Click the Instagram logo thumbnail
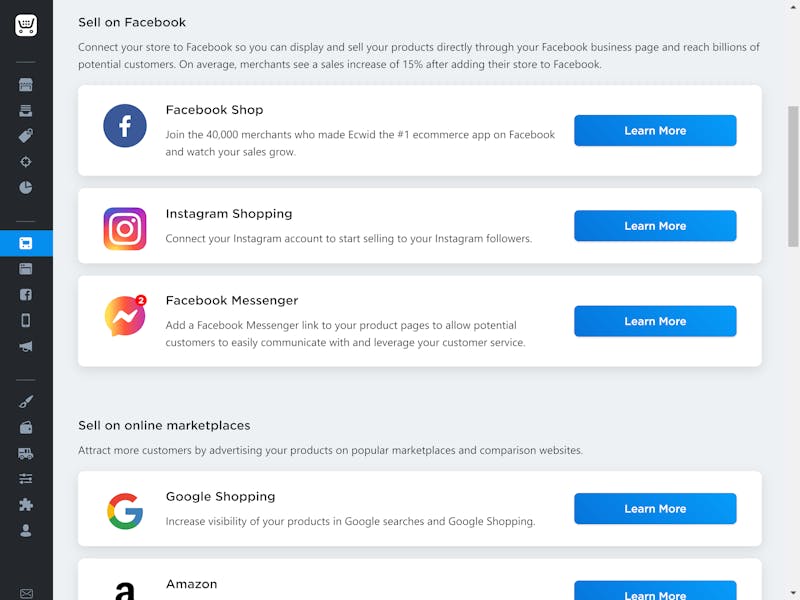800x600 pixels. (x=125, y=229)
